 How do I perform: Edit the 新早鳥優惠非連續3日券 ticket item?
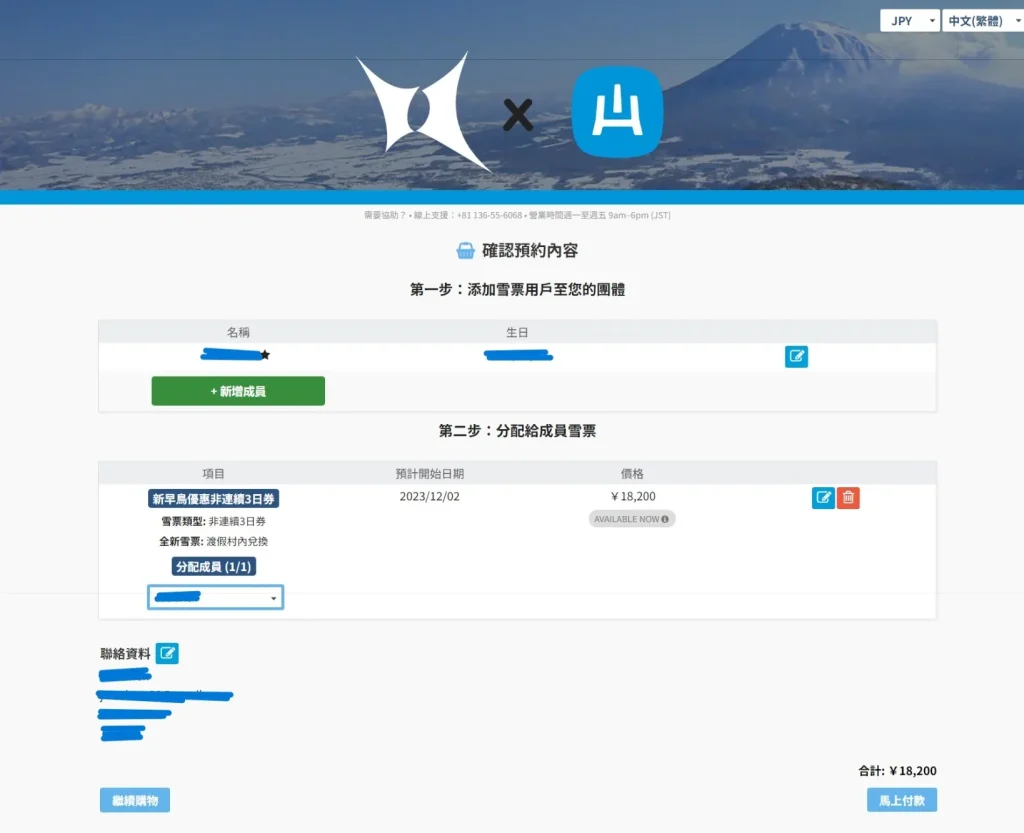point(823,497)
